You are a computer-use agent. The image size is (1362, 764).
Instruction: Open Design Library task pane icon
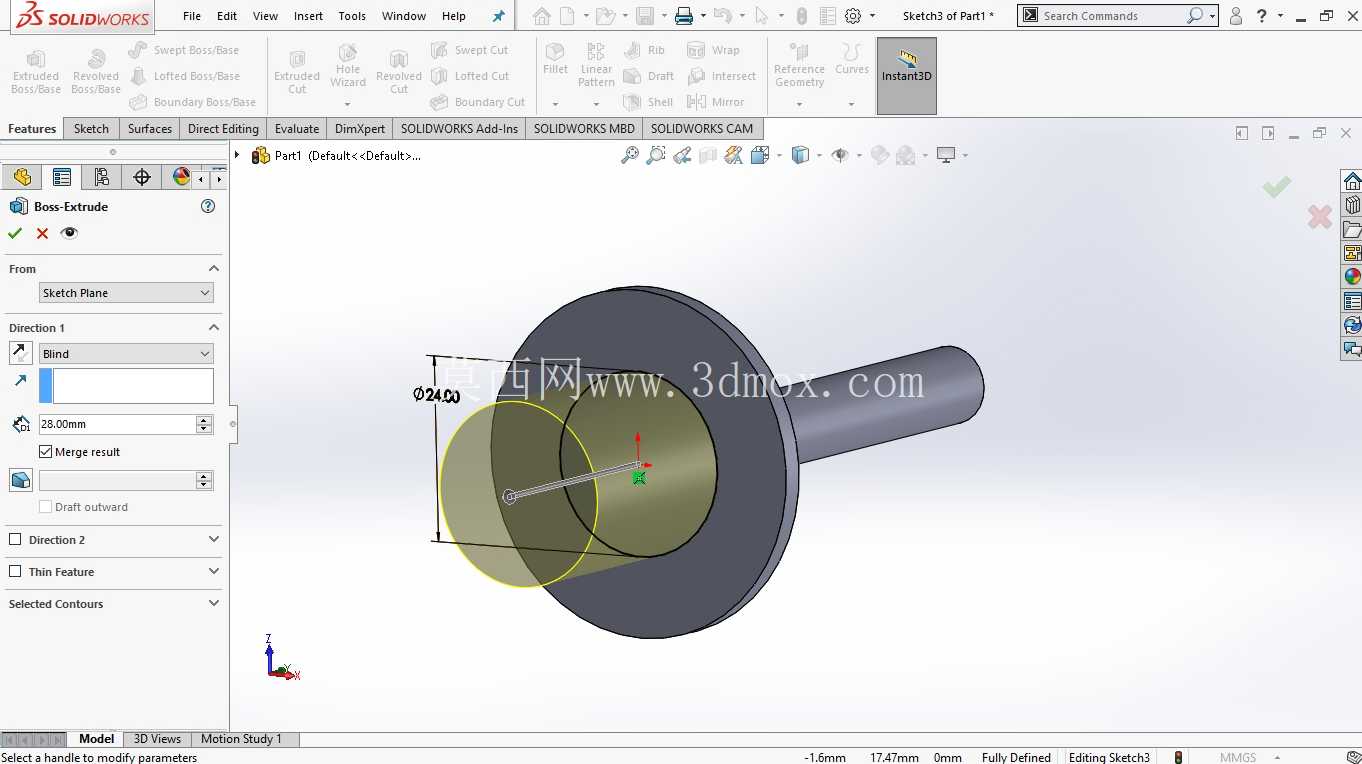tap(1352, 205)
